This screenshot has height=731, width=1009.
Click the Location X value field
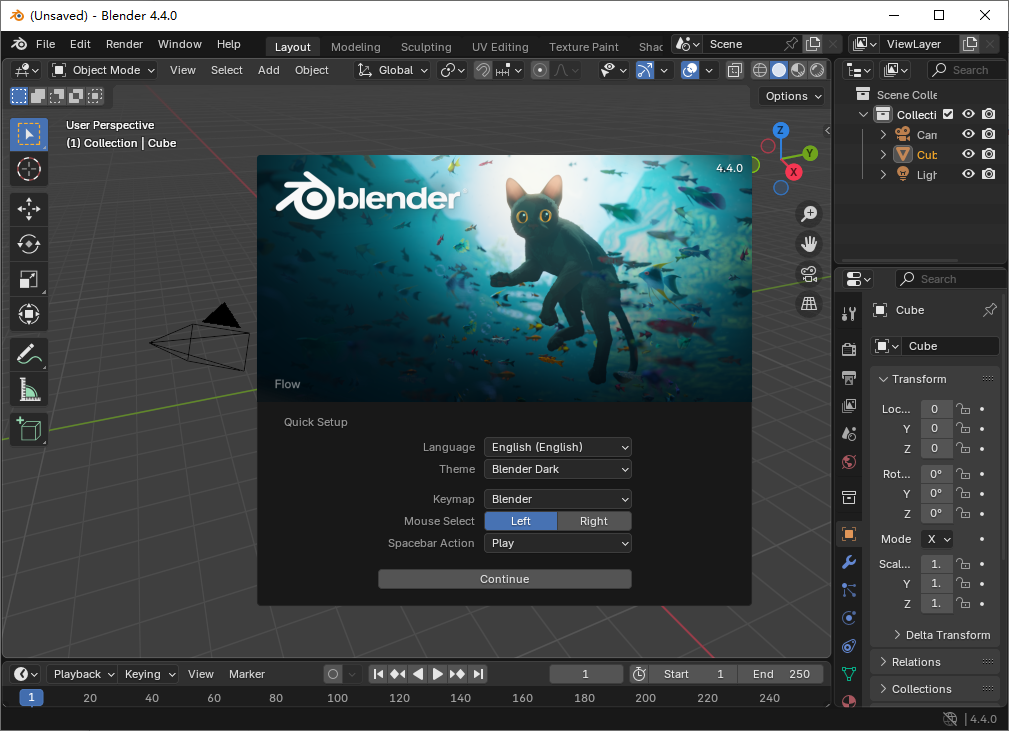(x=934, y=409)
